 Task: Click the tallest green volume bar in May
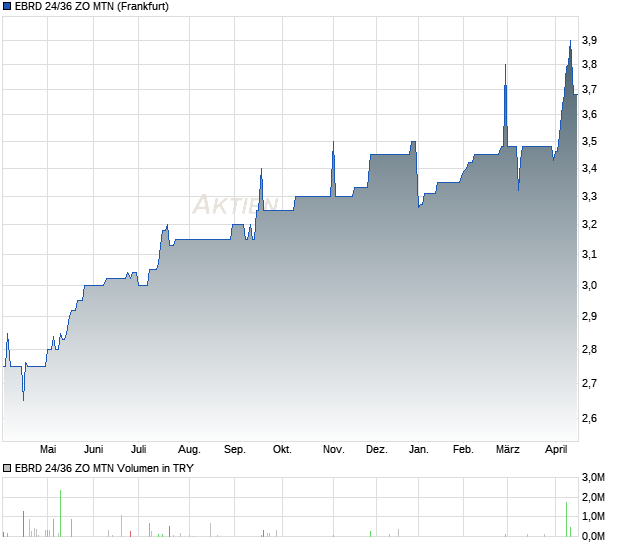tap(60, 513)
